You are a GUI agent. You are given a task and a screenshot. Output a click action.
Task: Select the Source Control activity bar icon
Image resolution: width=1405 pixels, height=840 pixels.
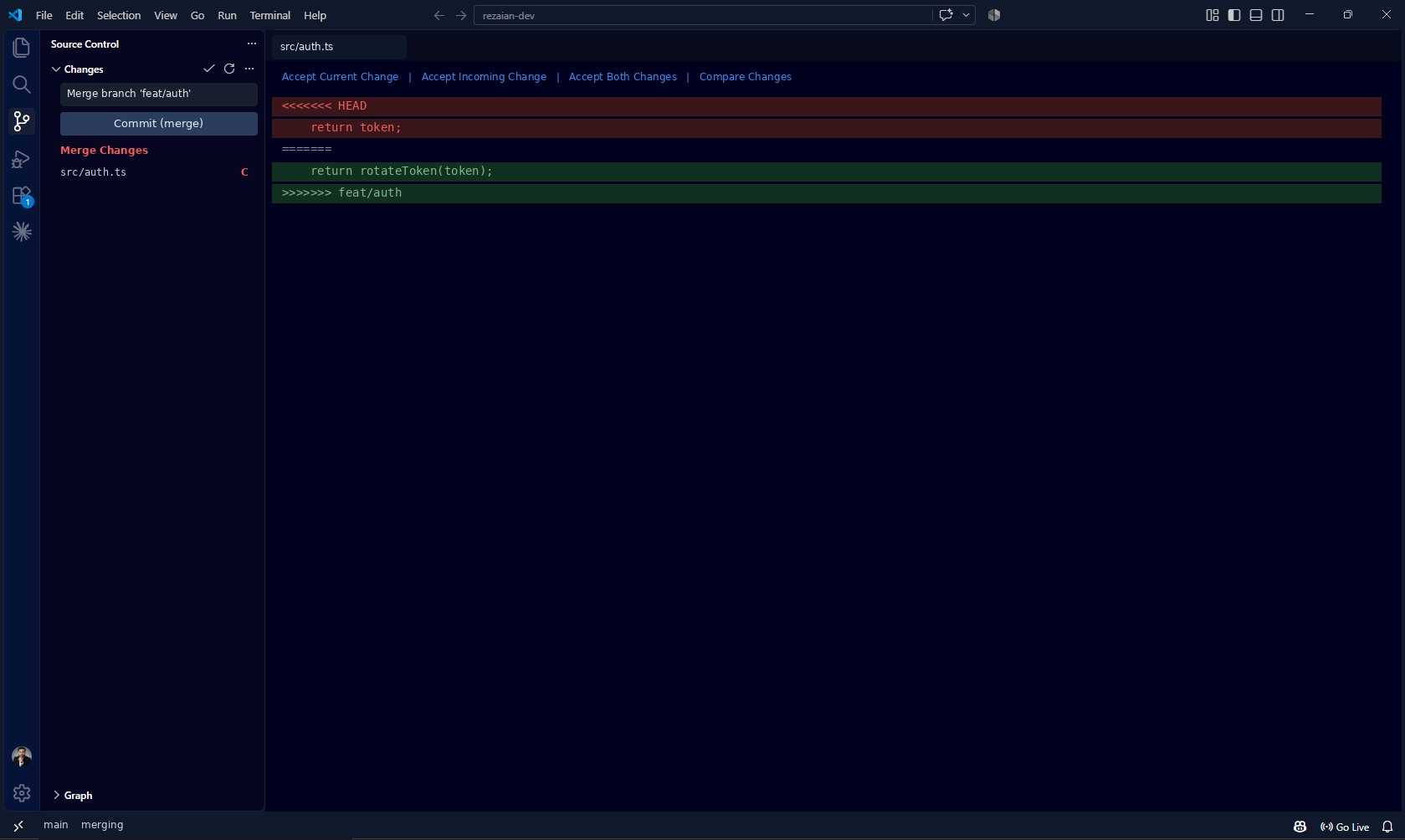point(22,121)
